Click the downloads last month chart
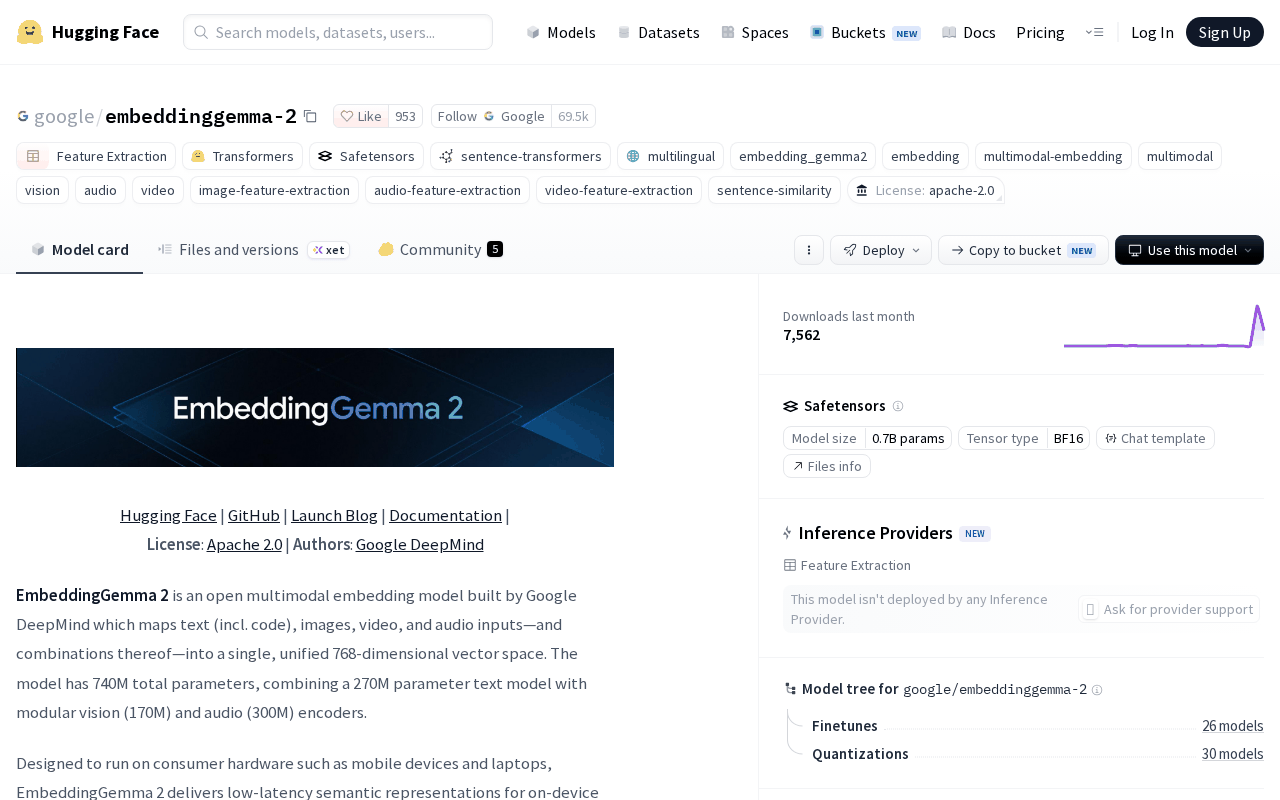Viewport: 1280px width, 800px height. [x=1164, y=326]
